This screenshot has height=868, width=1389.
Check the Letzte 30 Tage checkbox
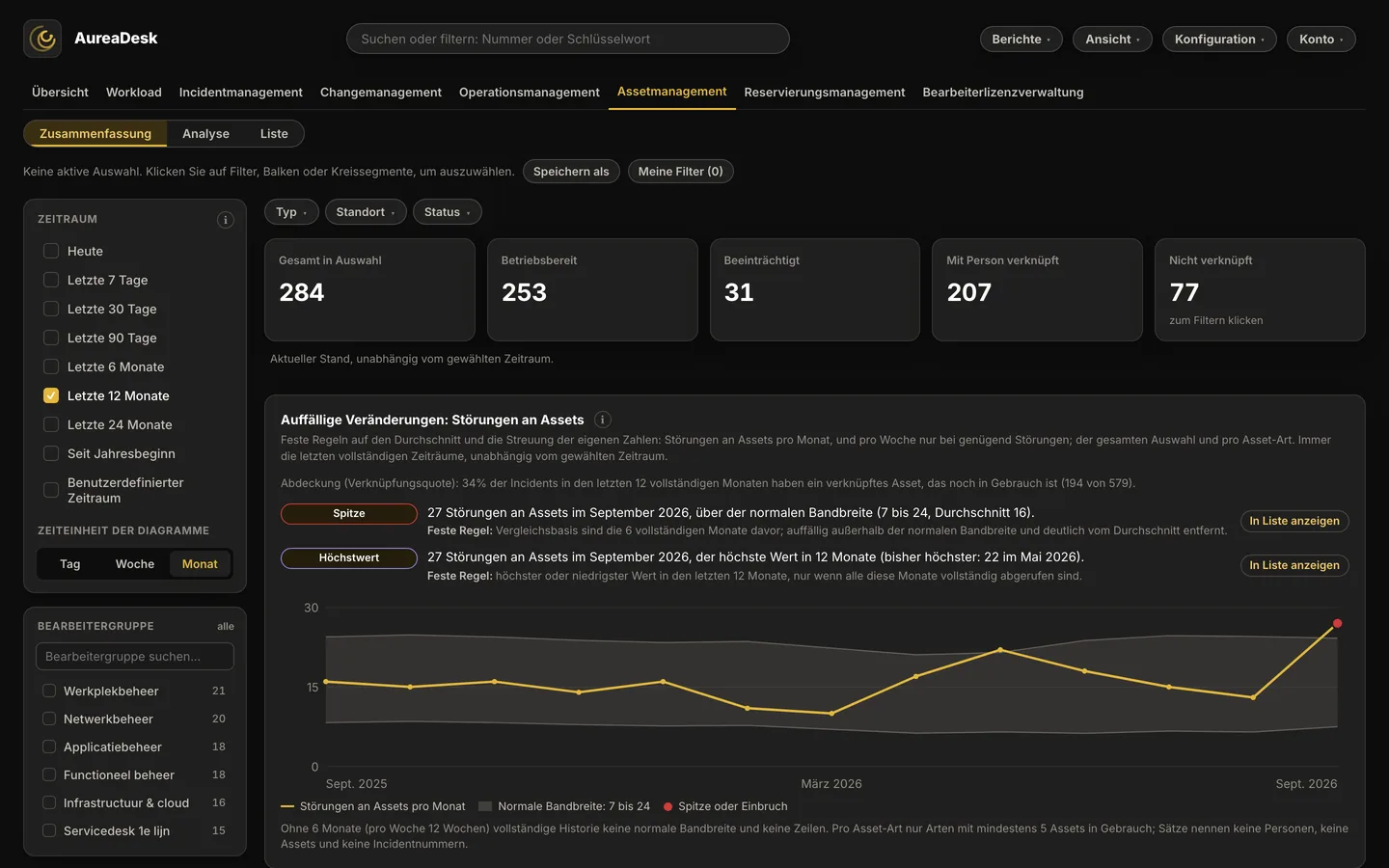point(51,309)
